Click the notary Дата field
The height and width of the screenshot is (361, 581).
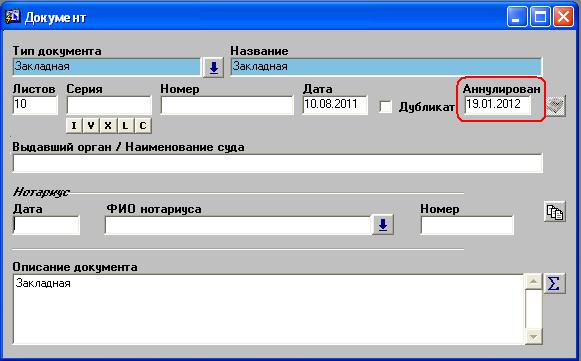point(46,225)
